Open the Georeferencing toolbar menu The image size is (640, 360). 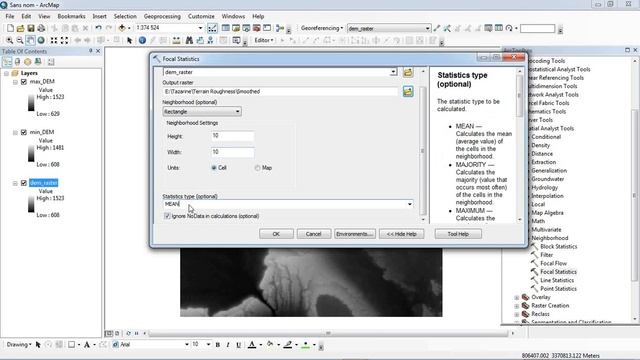click(322, 28)
